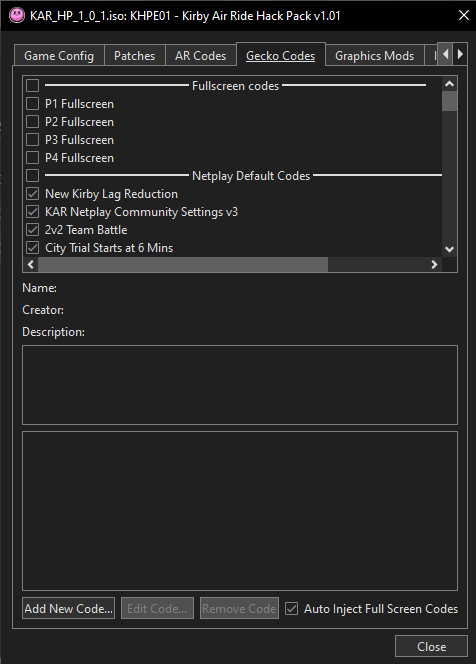This screenshot has width=476, height=664.
Task: Click the code list scroll down arrow
Action: (x=449, y=249)
